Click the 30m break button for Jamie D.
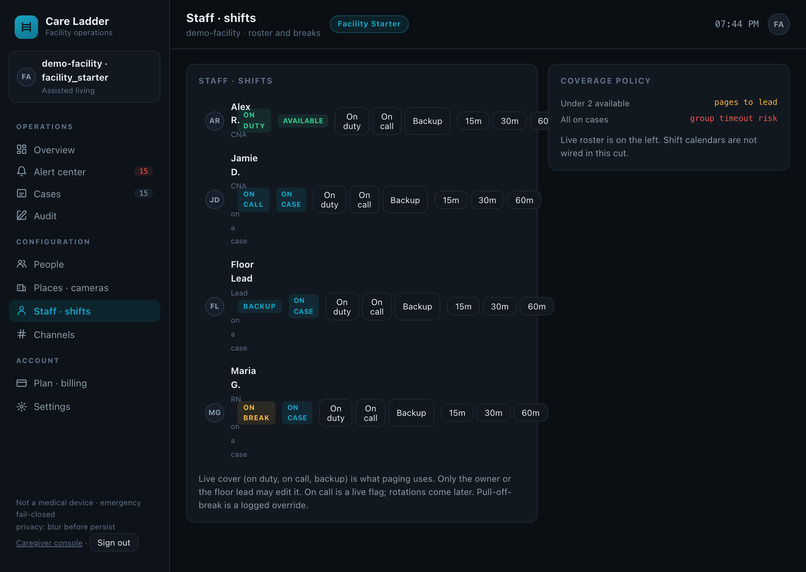 pos(487,200)
